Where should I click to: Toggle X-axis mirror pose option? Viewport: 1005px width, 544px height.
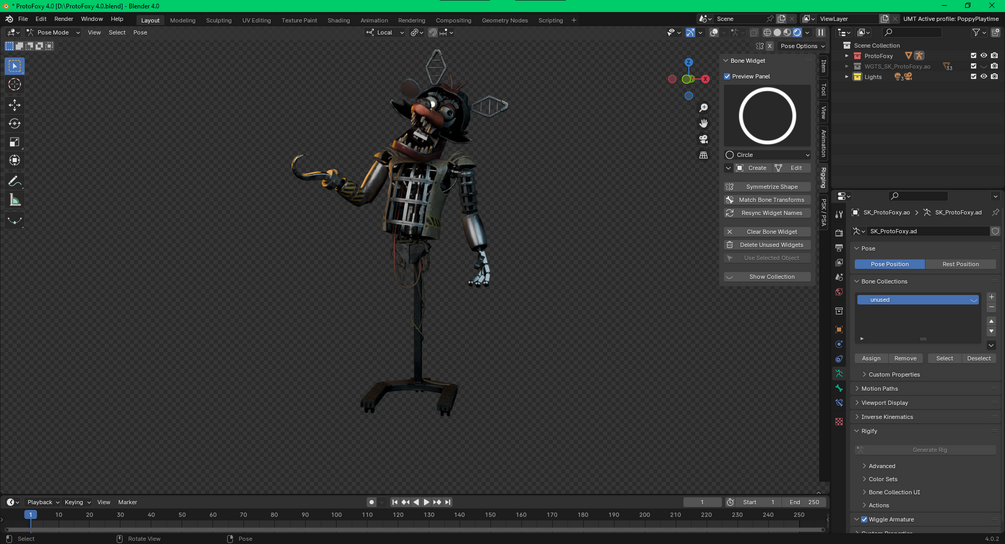click(x=770, y=46)
